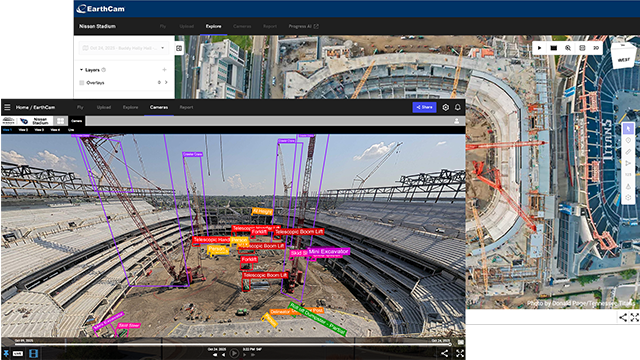Image resolution: width=640 pixels, height=360 pixels.
Task: Jump to the previous image with the rewind button
Action: (216, 355)
